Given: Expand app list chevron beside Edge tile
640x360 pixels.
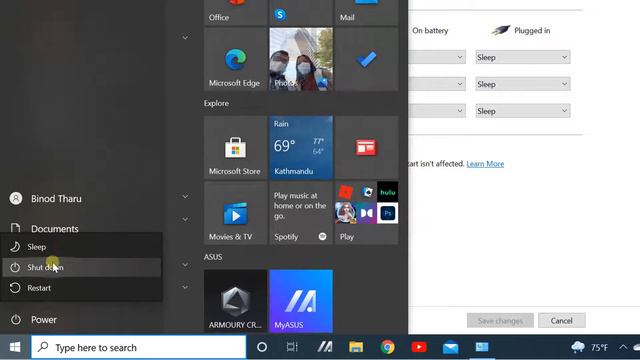Looking at the screenshot, I should tap(185, 38).
